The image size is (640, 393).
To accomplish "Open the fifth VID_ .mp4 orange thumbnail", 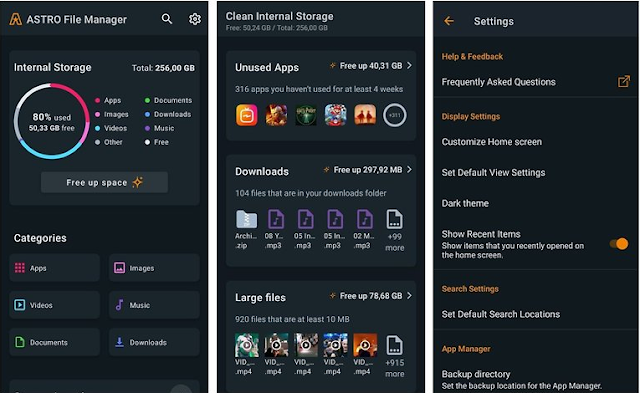I will click(x=365, y=345).
